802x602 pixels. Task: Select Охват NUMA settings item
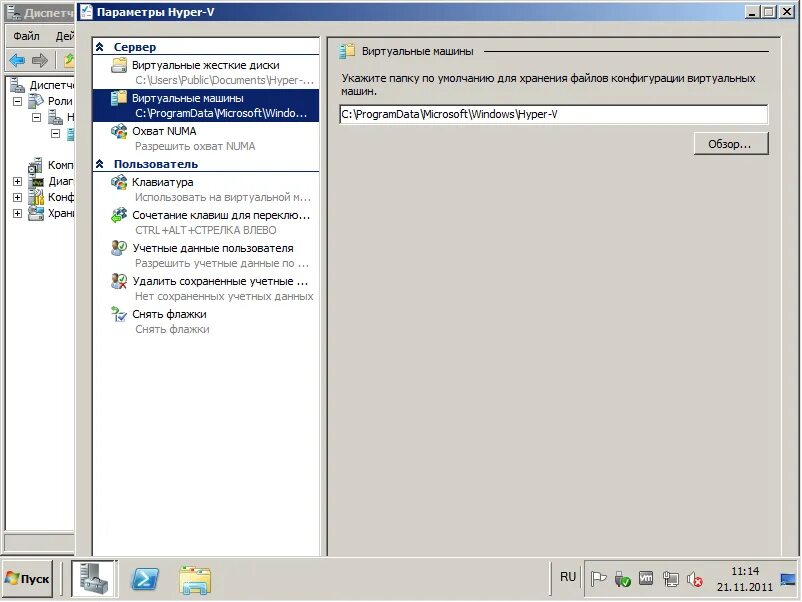pyautogui.click(x=206, y=139)
